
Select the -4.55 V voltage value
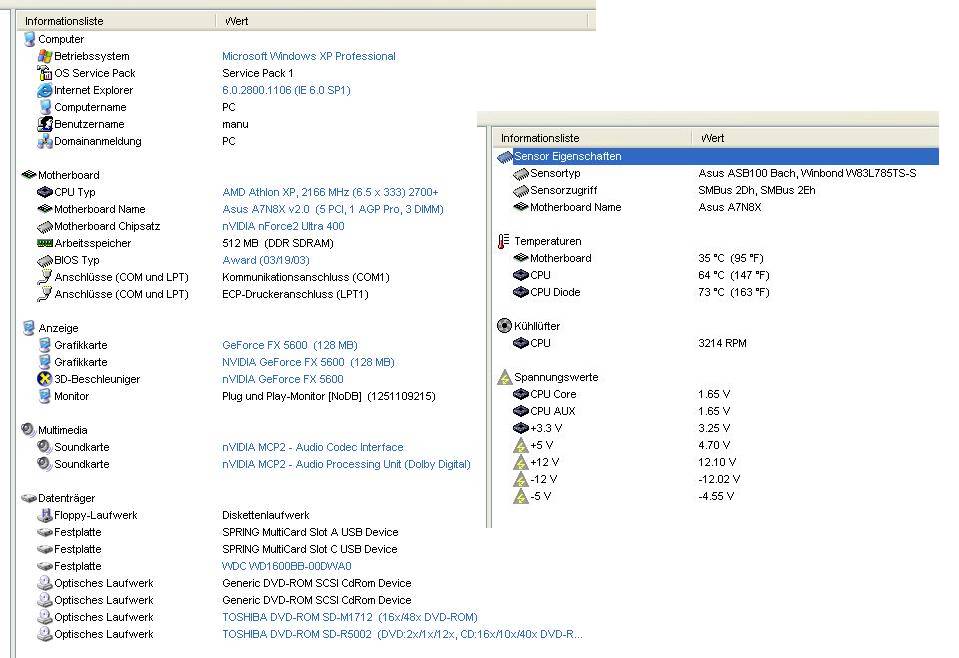716,497
